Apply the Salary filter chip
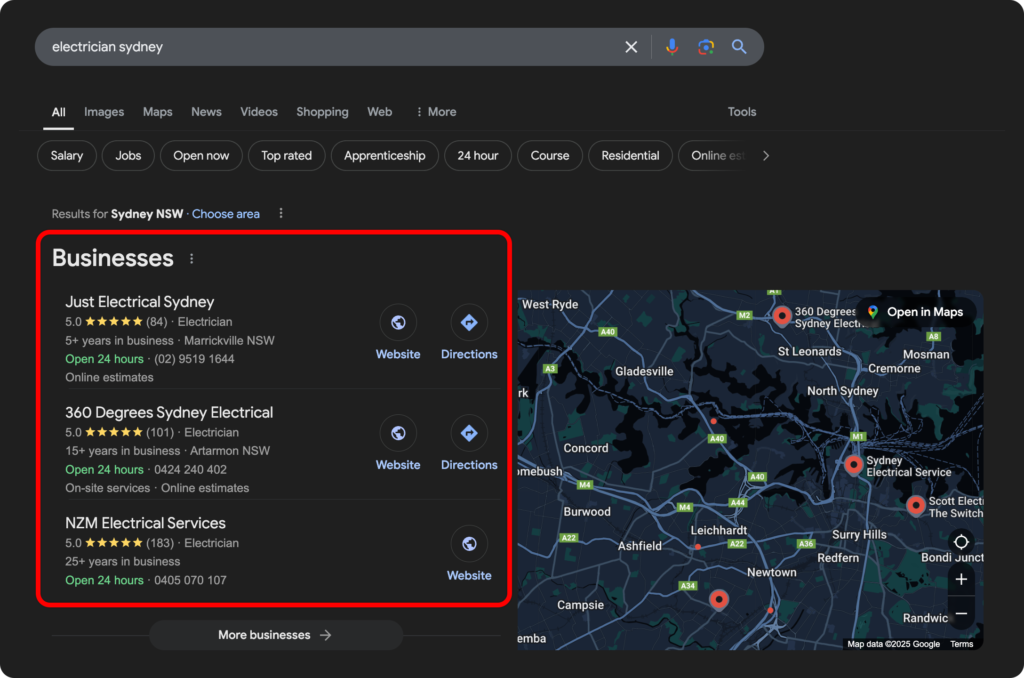 click(x=67, y=155)
